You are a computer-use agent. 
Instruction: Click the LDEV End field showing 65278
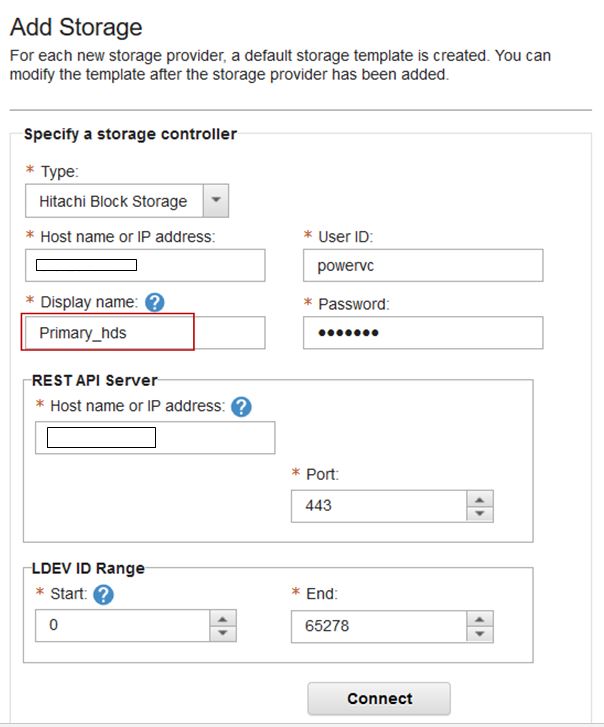[x=379, y=626]
